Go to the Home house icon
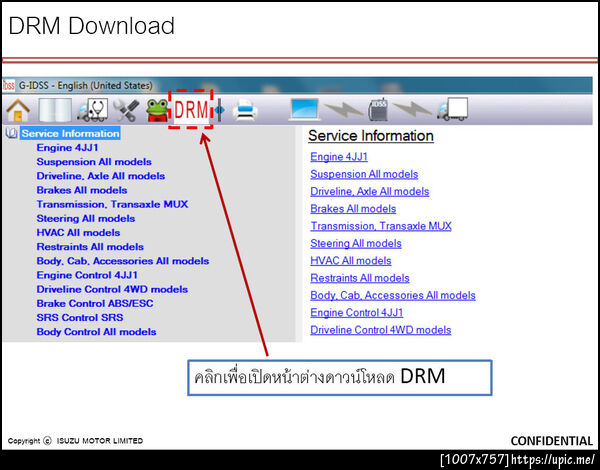The height and width of the screenshot is (470, 600). click(18, 111)
